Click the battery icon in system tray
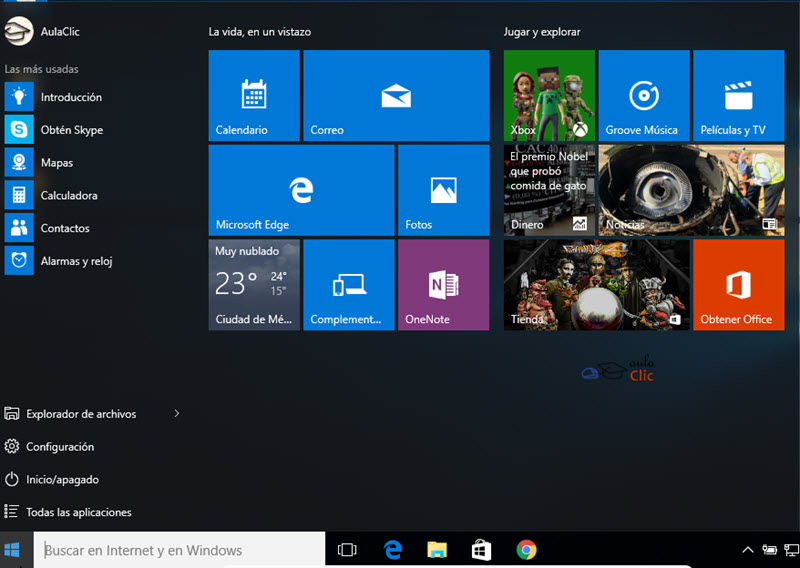The height and width of the screenshot is (568, 800). click(769, 550)
